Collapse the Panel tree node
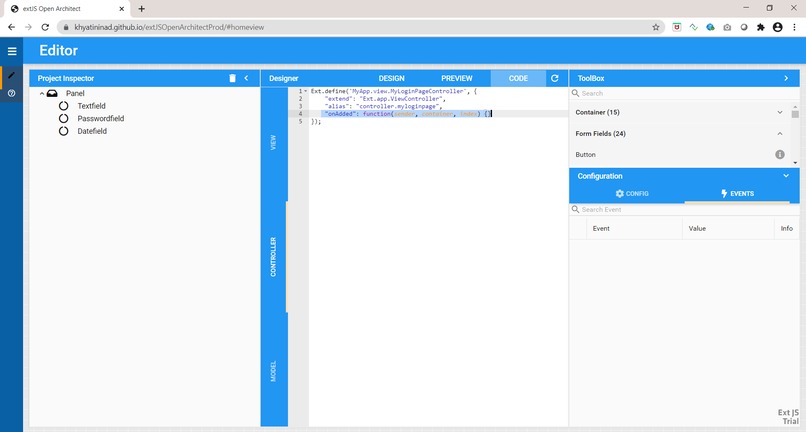The height and width of the screenshot is (432, 806). click(42, 94)
